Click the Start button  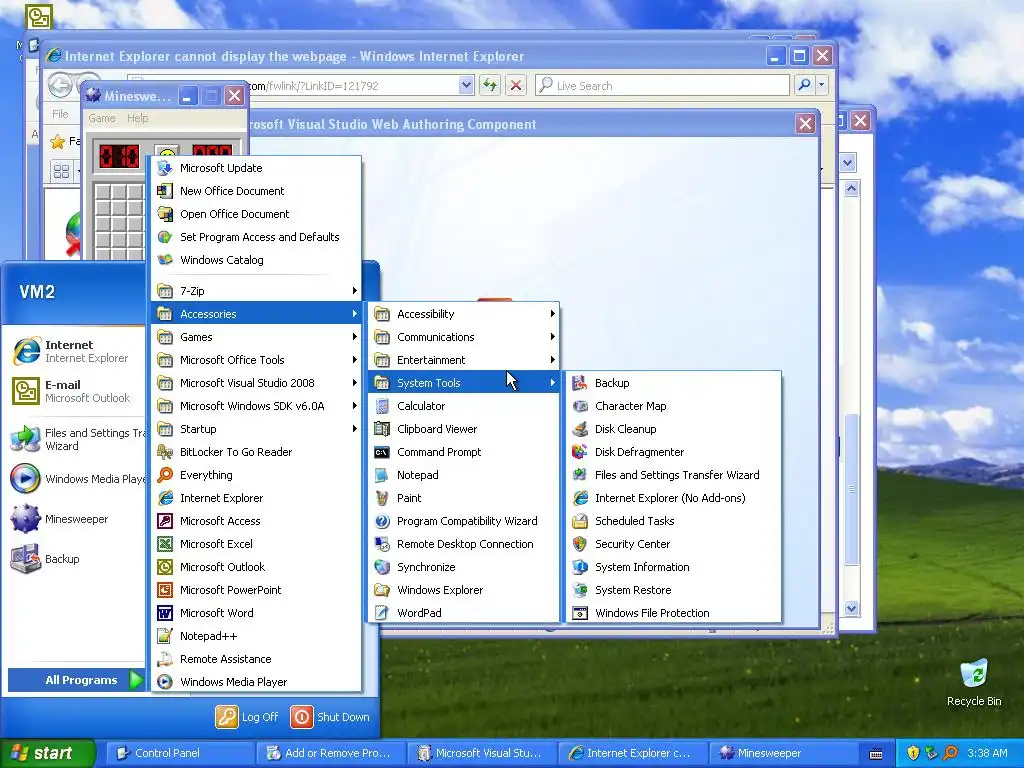47,753
